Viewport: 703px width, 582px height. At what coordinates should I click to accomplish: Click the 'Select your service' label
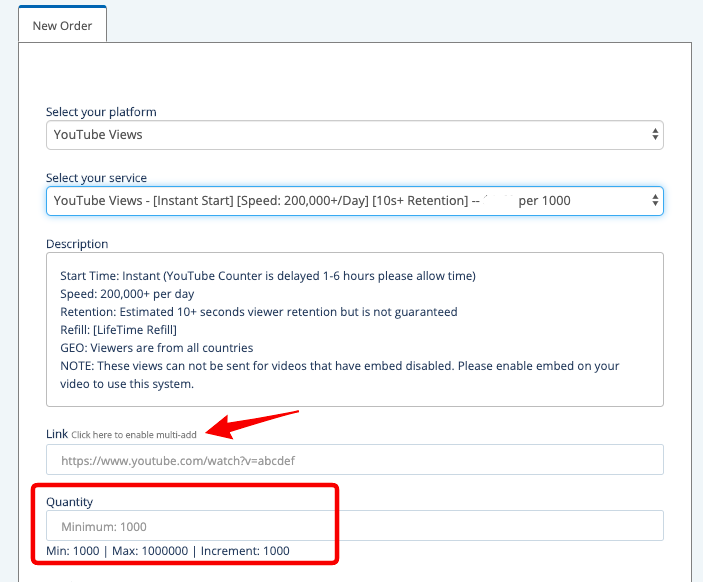96,178
